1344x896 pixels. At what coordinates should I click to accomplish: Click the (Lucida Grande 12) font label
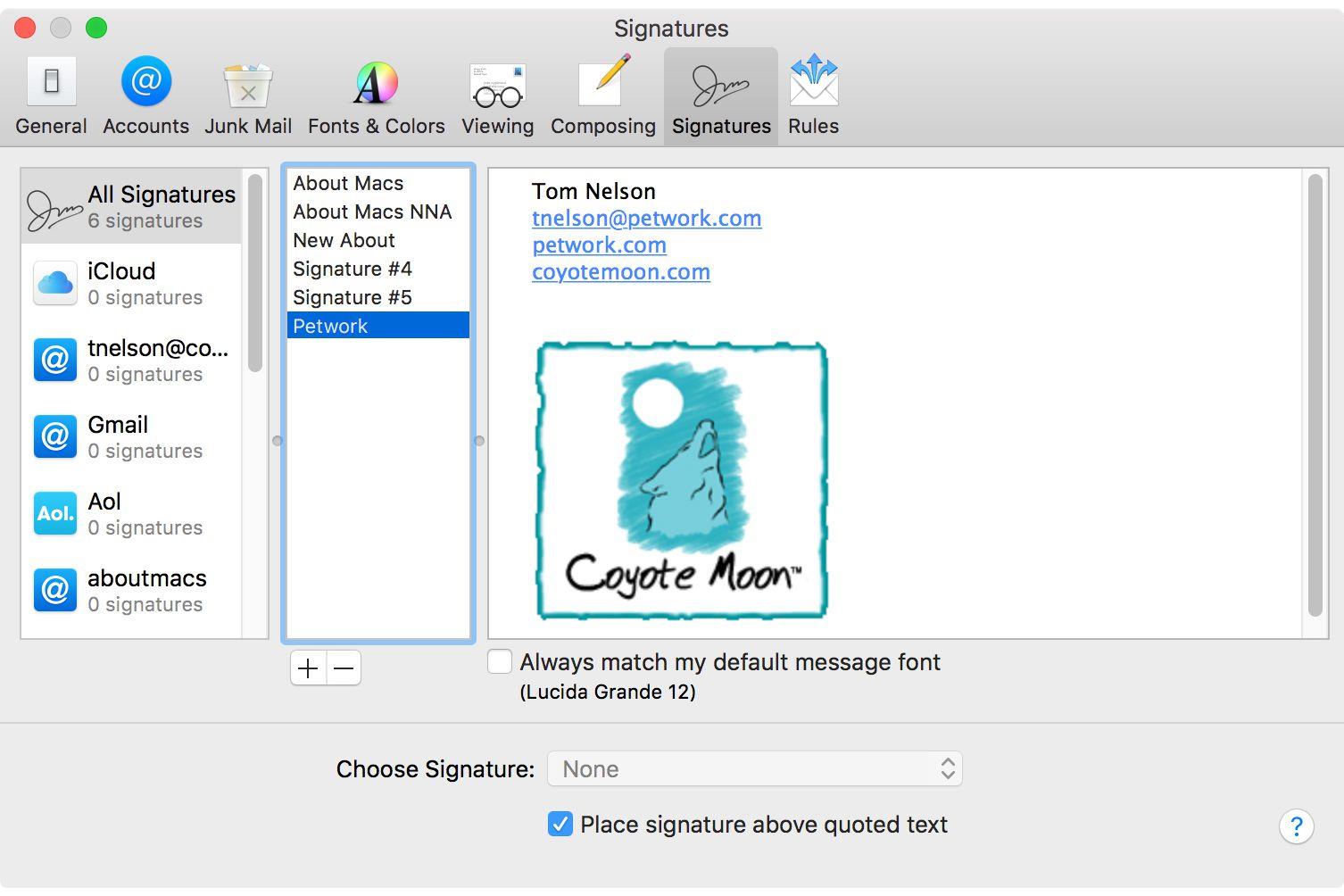point(608,693)
